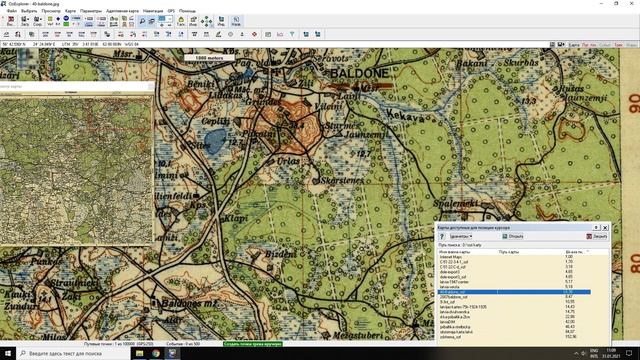Open the Просмотр menu
Screen dimensions: 640x360
click(51, 11)
